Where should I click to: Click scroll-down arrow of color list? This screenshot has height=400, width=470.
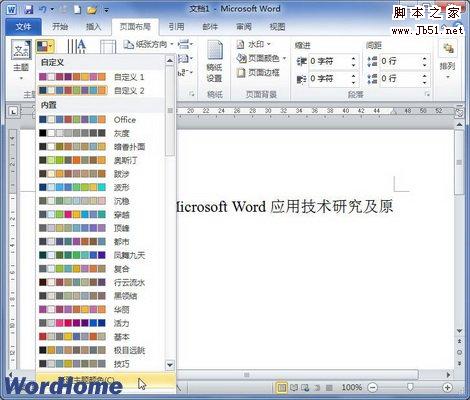(x=170, y=365)
